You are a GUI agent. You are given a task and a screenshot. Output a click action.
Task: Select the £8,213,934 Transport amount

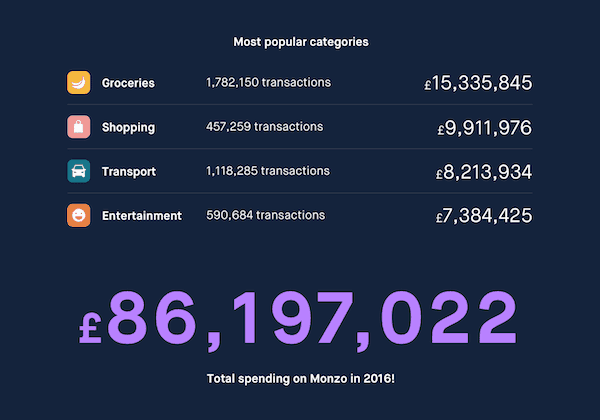click(x=484, y=172)
